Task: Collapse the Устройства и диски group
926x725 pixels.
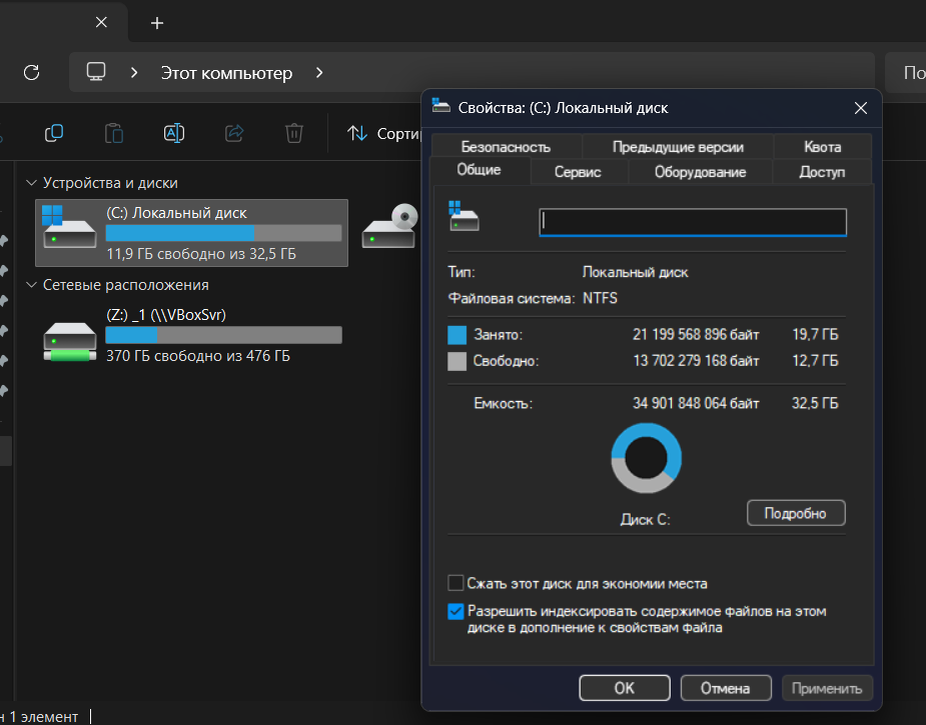Action: 31,183
